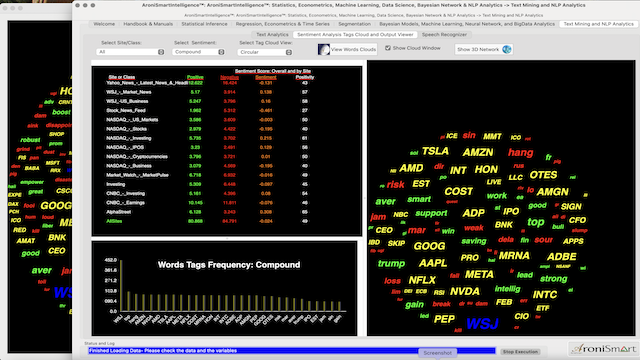Viewport: 640px width, 360px height.
Task: Select the NASDAQ_-_Cryptocurrencies row
Action: [207, 157]
